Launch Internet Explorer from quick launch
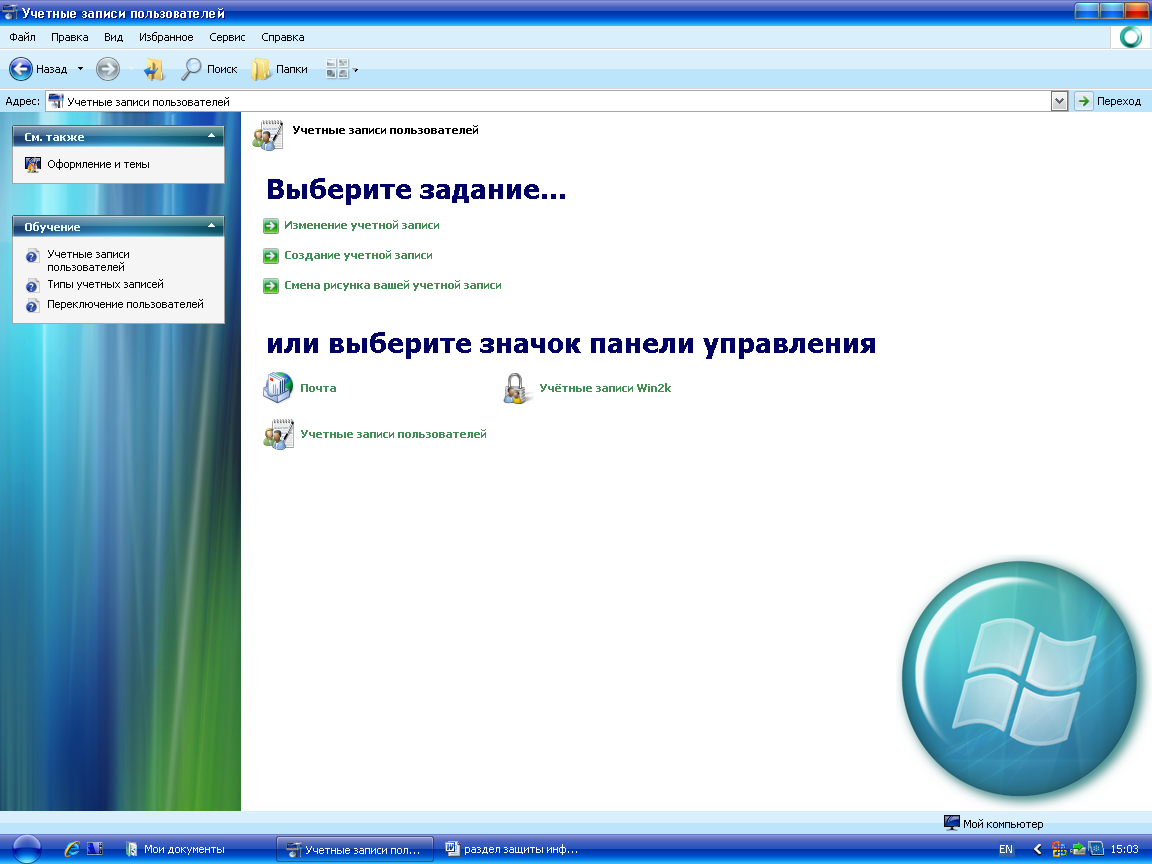1152x864 pixels. [x=72, y=849]
